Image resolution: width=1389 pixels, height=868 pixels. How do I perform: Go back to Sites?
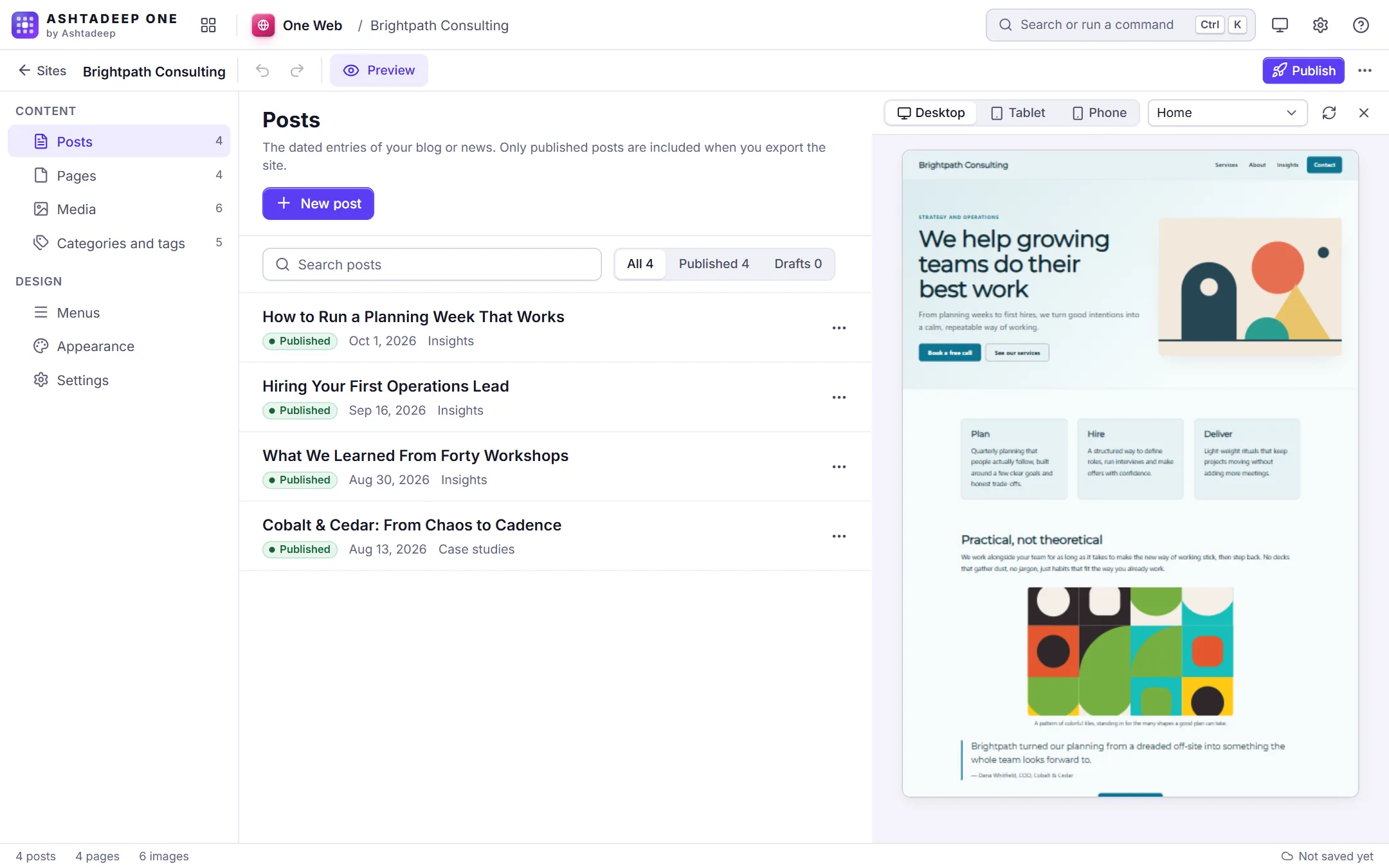coord(42,71)
